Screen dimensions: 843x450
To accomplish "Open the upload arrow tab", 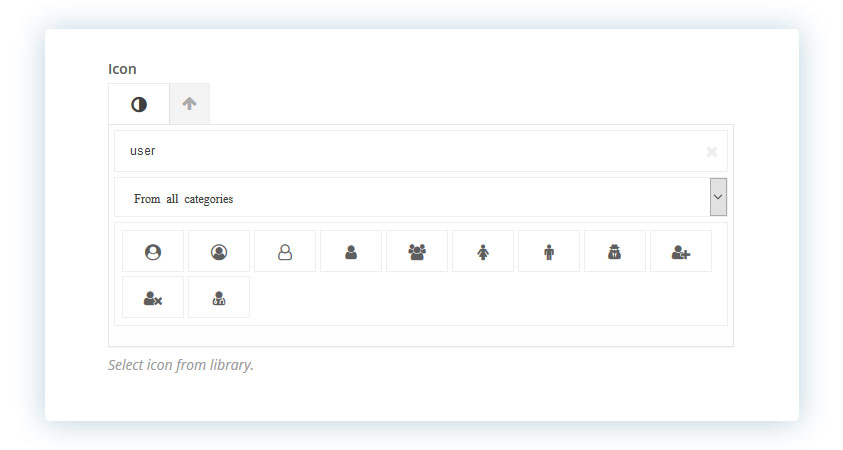I will click(x=189, y=104).
